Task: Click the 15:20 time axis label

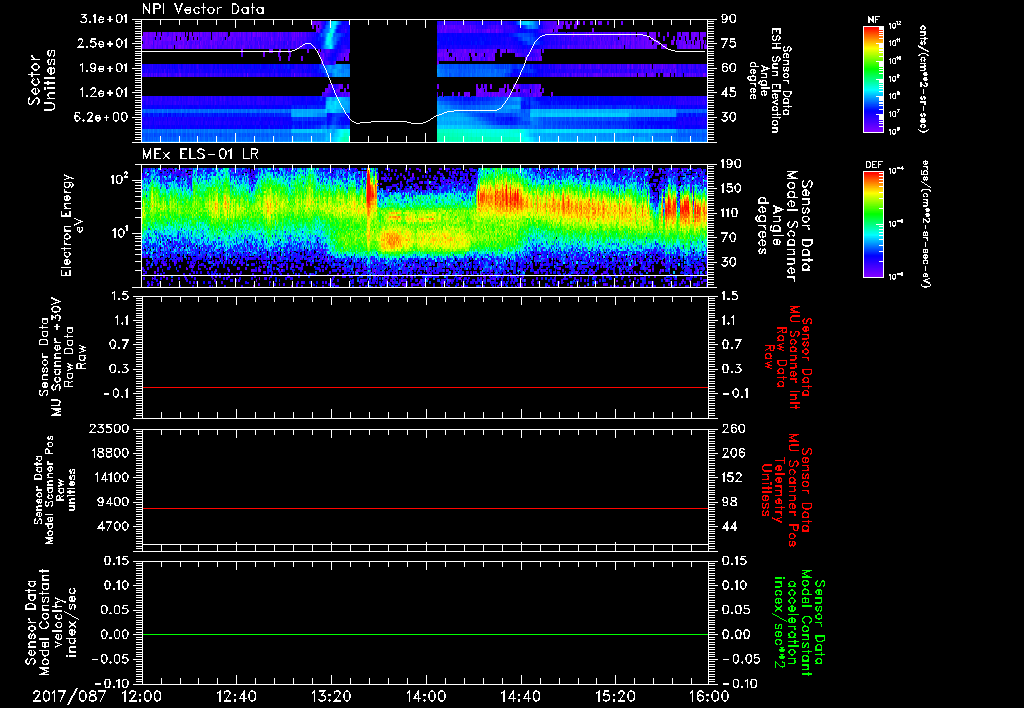Action: [615, 696]
